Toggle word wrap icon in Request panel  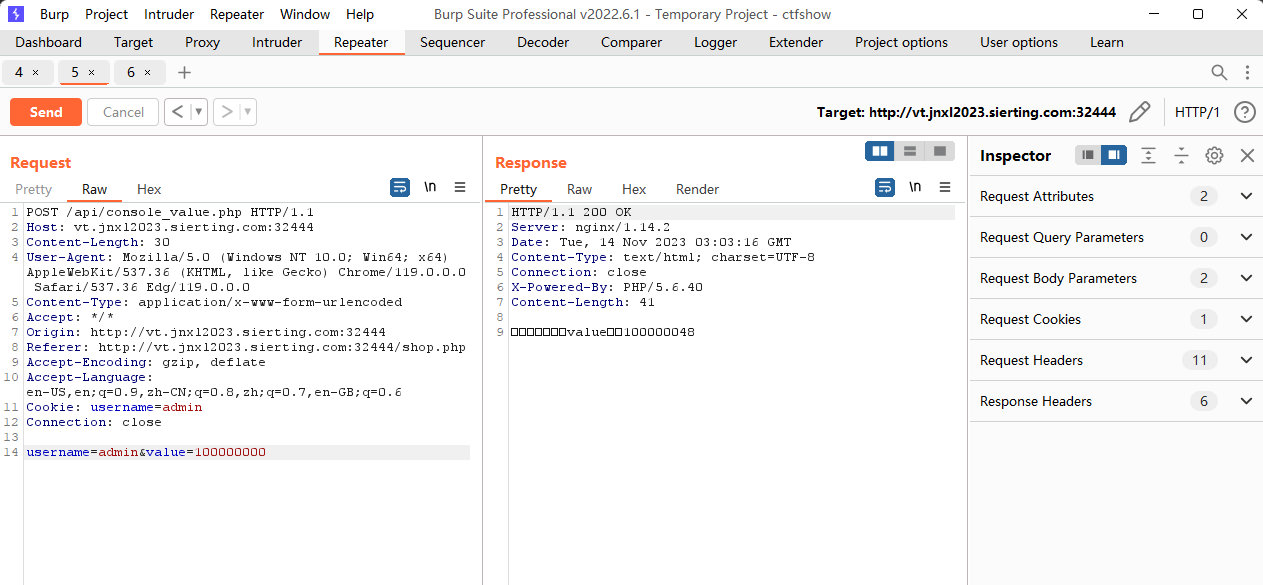pos(400,187)
